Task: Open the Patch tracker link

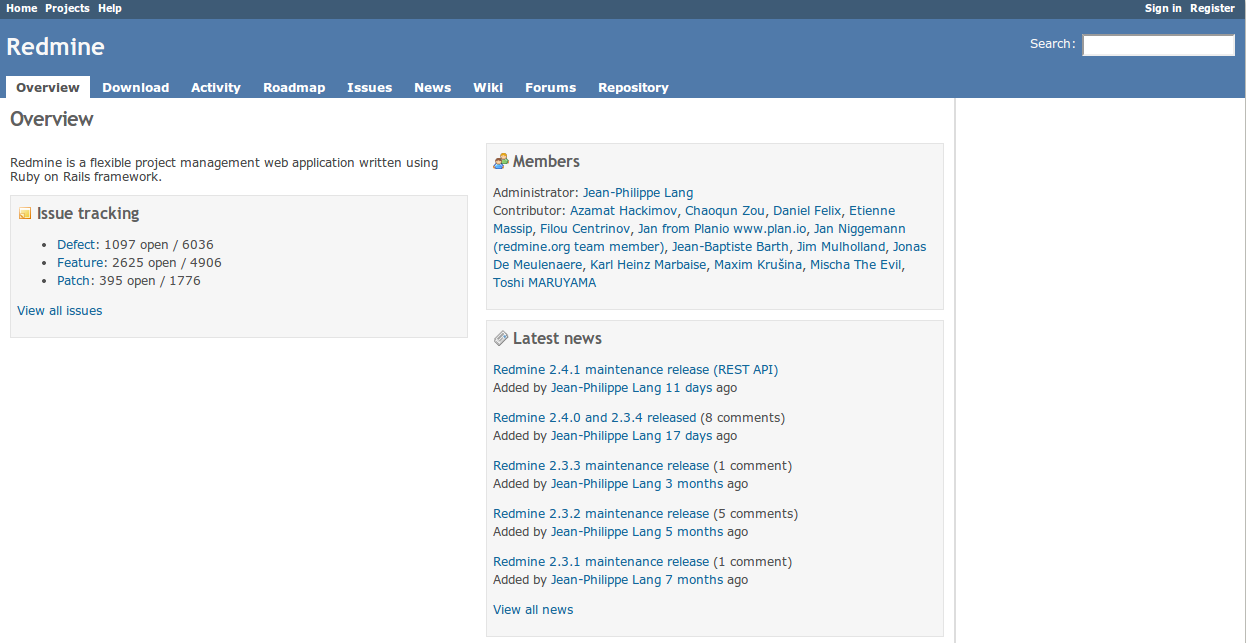Action: click(74, 281)
